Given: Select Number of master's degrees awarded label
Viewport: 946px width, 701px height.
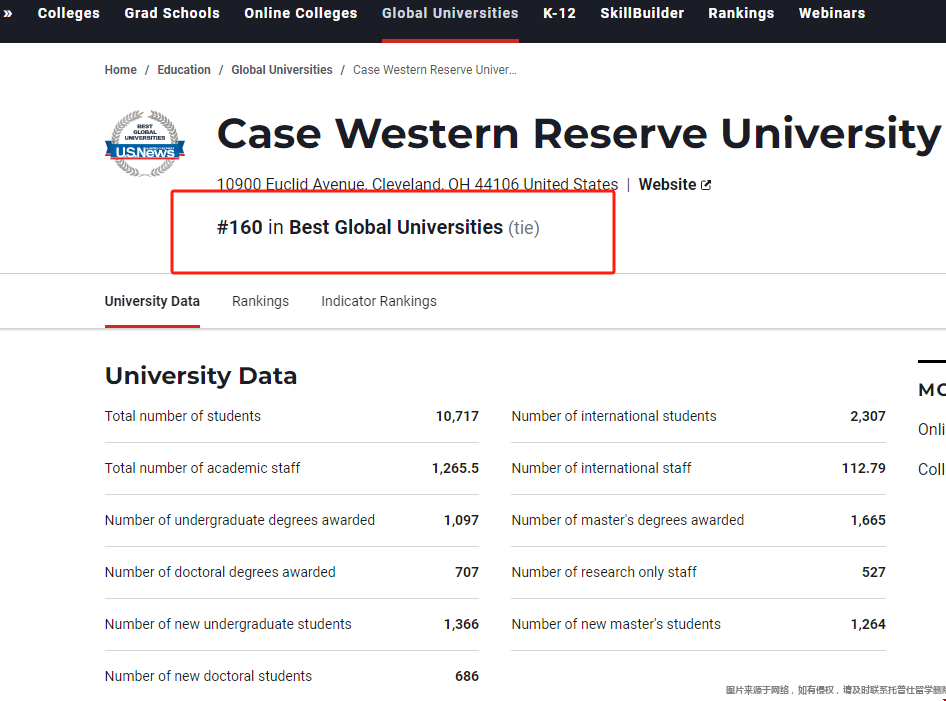Looking at the screenshot, I should point(627,520).
